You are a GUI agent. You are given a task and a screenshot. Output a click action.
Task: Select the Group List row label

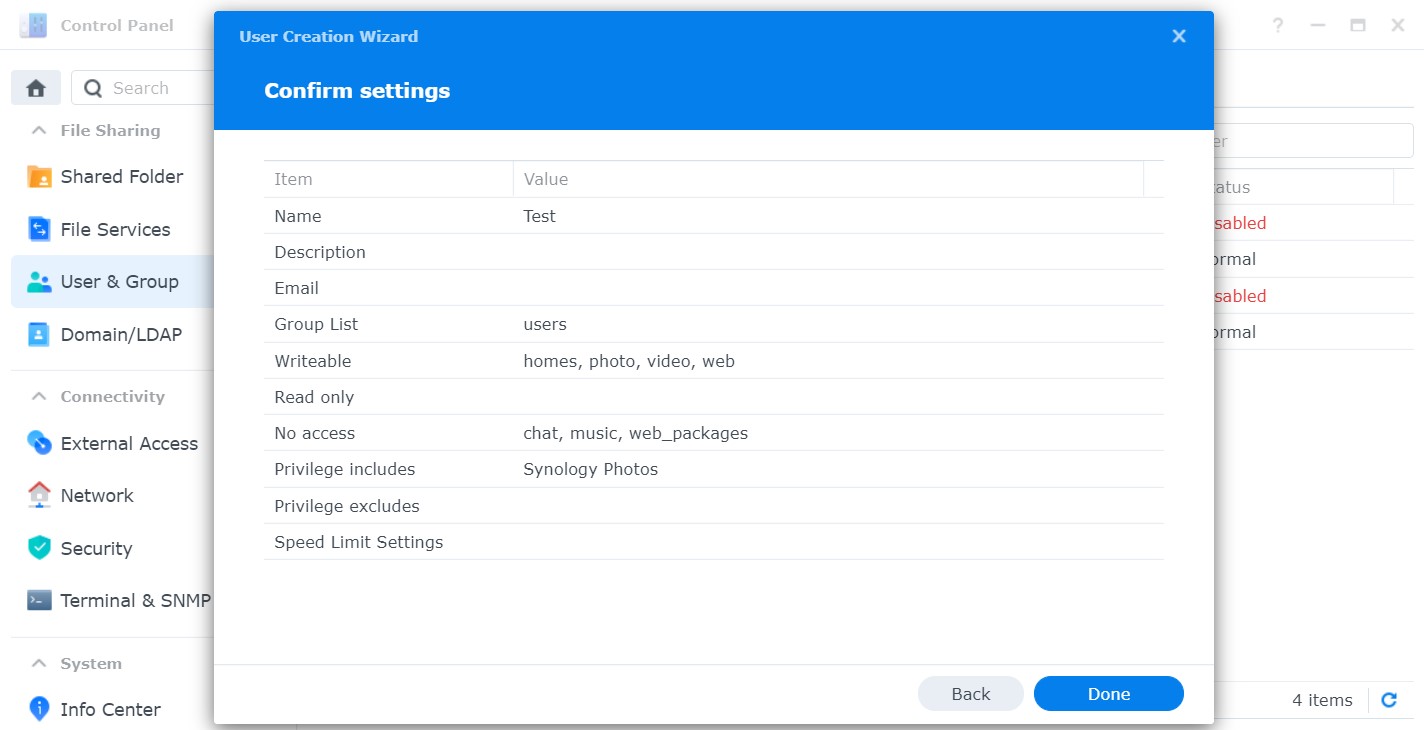point(316,324)
